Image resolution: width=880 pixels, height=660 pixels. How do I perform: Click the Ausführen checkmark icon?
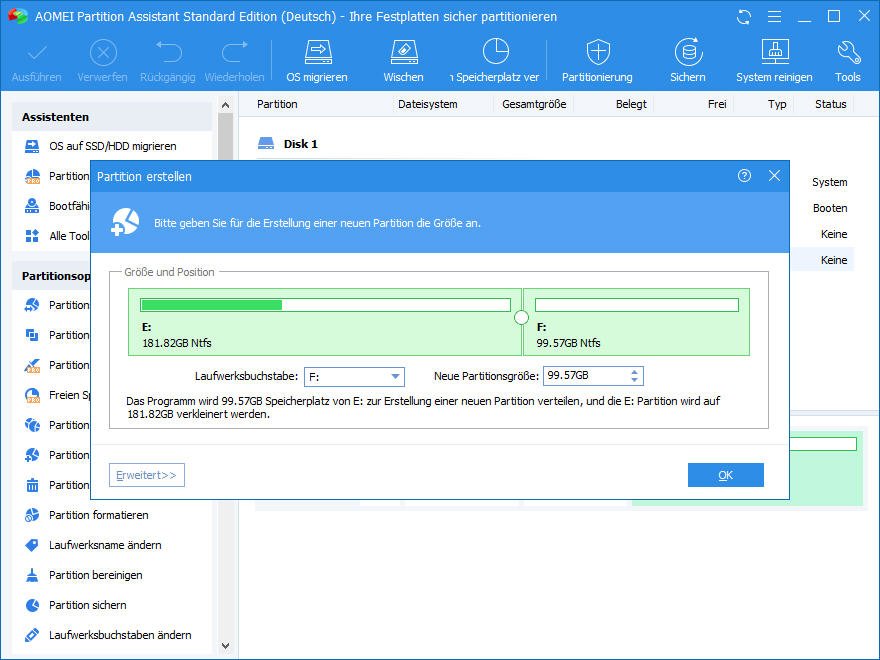pyautogui.click(x=37, y=53)
